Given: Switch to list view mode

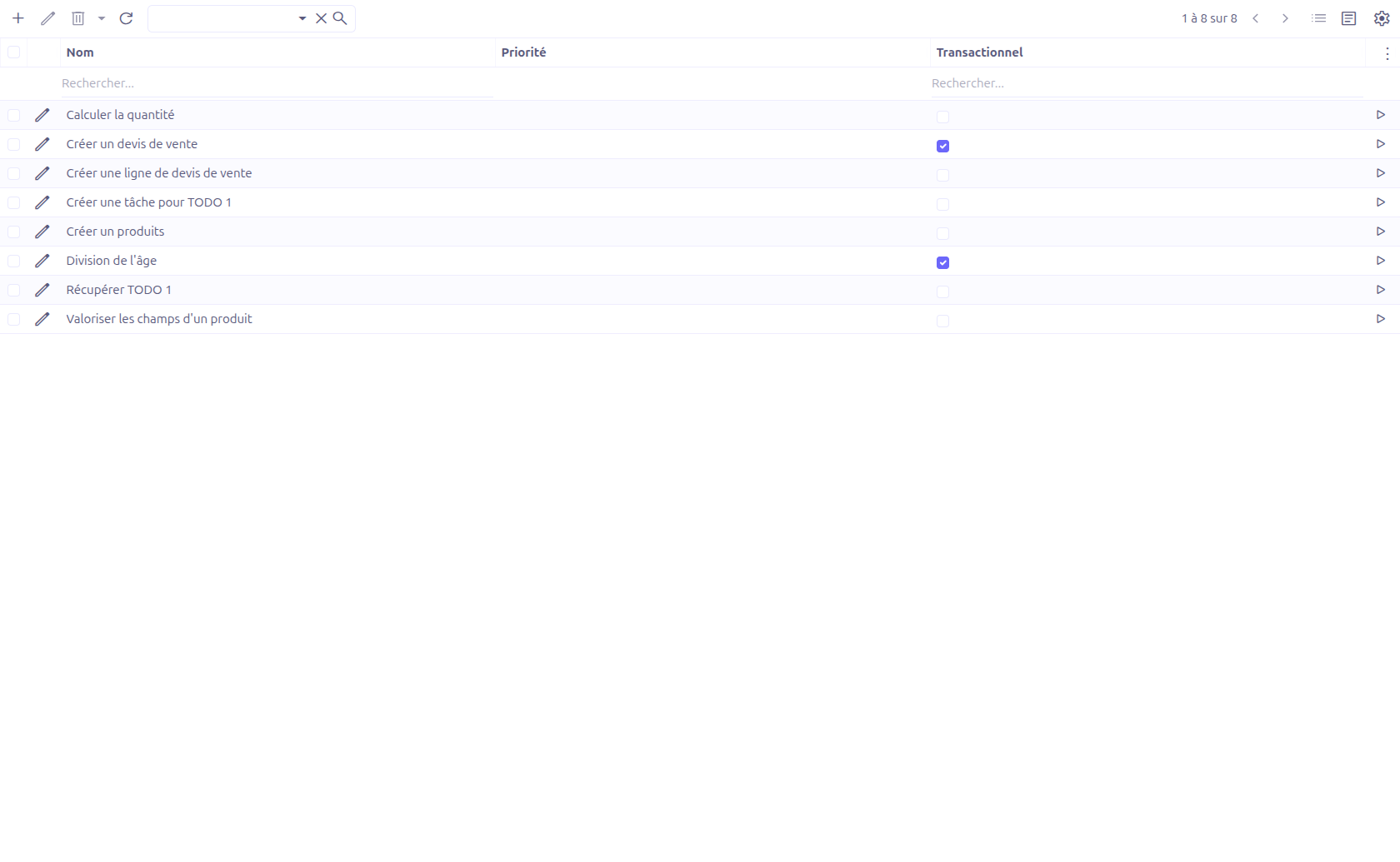Looking at the screenshot, I should point(1318,17).
